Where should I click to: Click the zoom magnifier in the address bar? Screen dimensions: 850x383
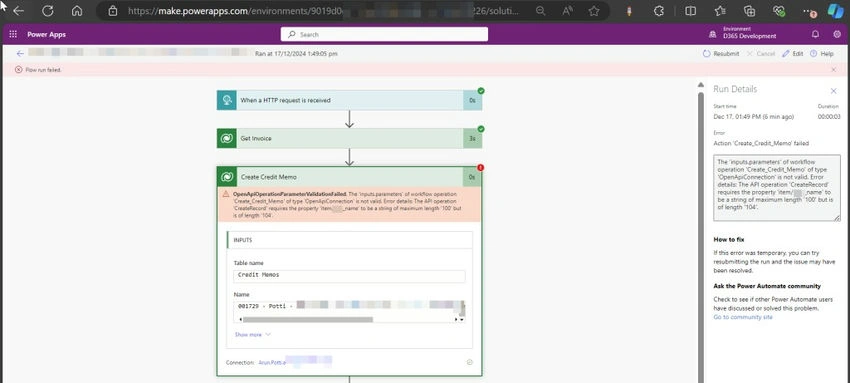[x=540, y=11]
